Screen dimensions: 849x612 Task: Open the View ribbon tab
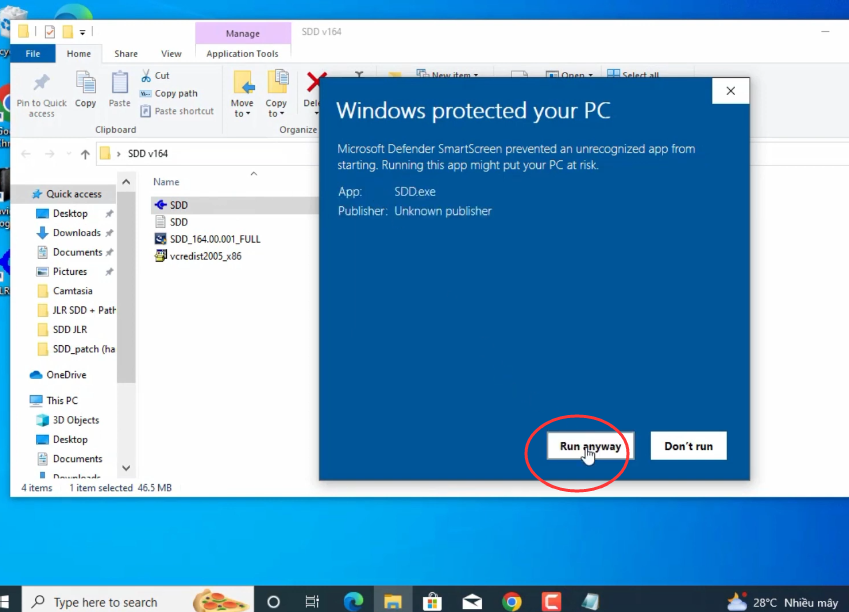171,54
